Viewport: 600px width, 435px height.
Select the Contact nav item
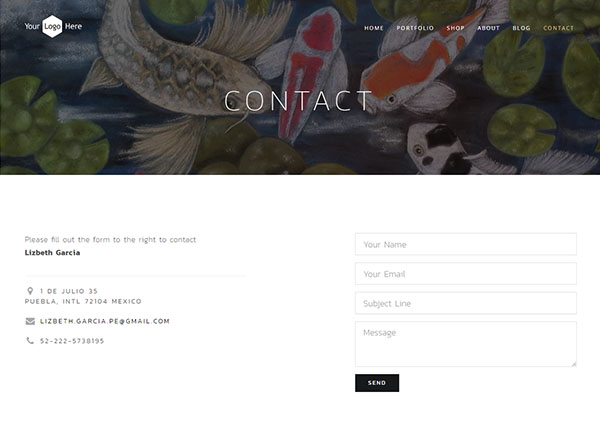pos(558,28)
